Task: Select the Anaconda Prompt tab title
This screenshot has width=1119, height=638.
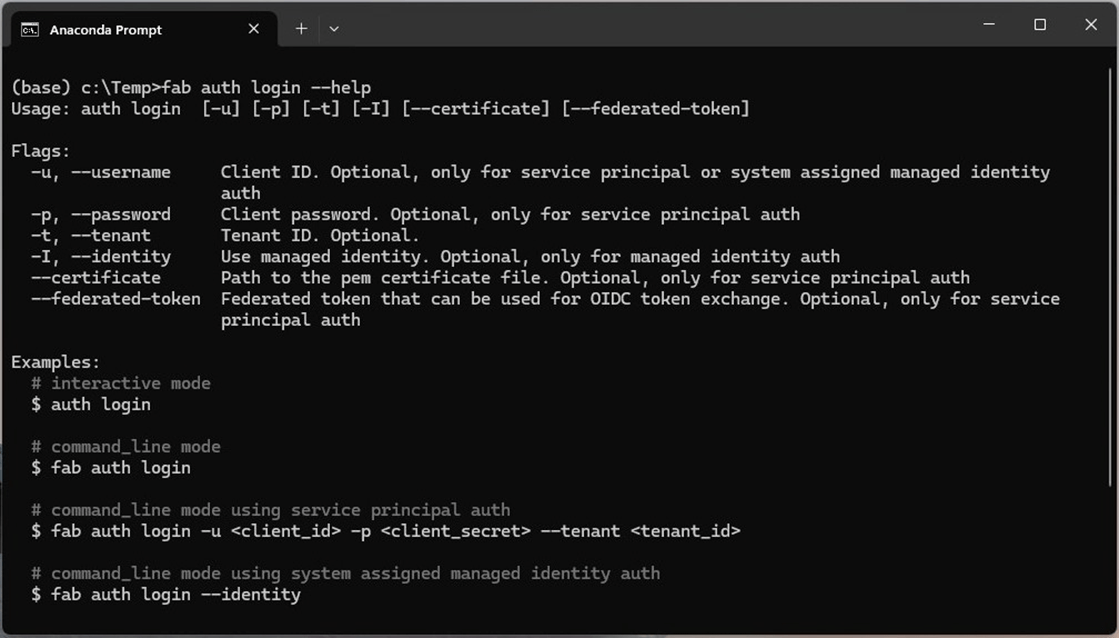Action: click(x=106, y=30)
